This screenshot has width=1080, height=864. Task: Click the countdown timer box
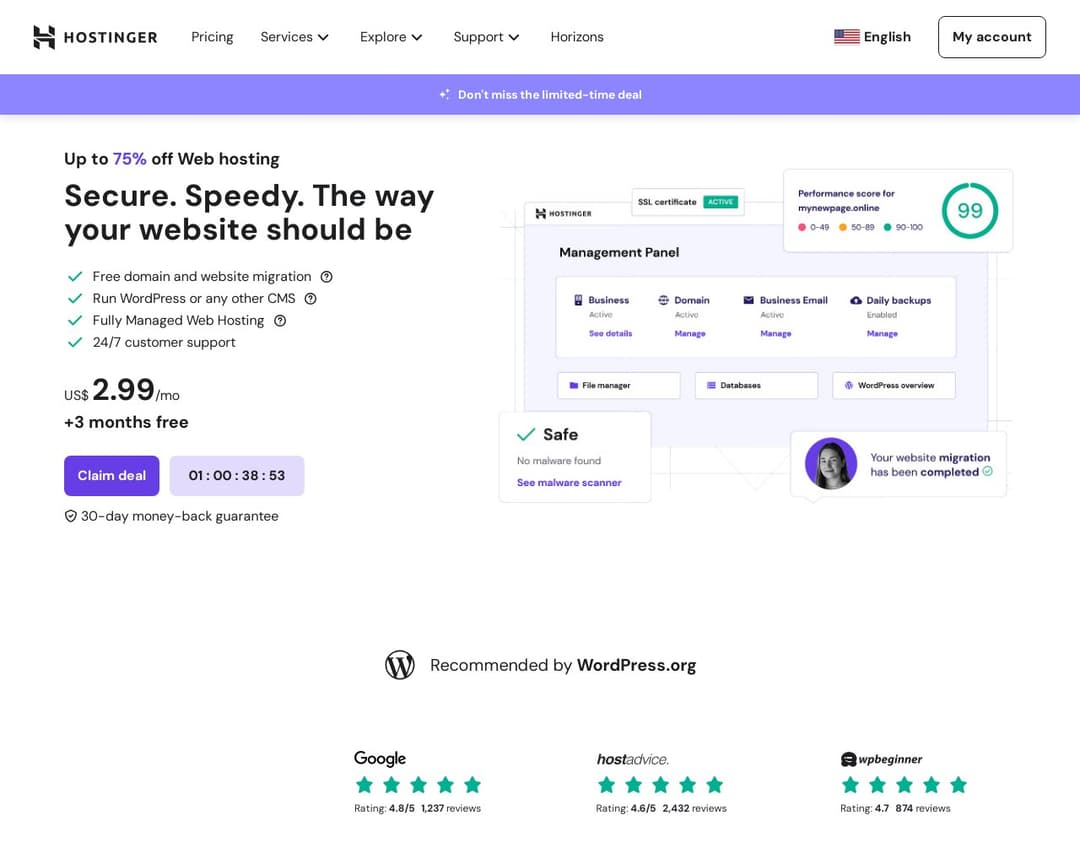[237, 476]
